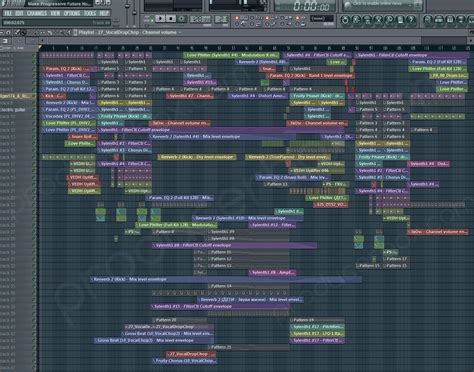Viewport: 474px width, 372px height.
Task: Select the 'Electric guitar' track label
Action: pos(13,110)
